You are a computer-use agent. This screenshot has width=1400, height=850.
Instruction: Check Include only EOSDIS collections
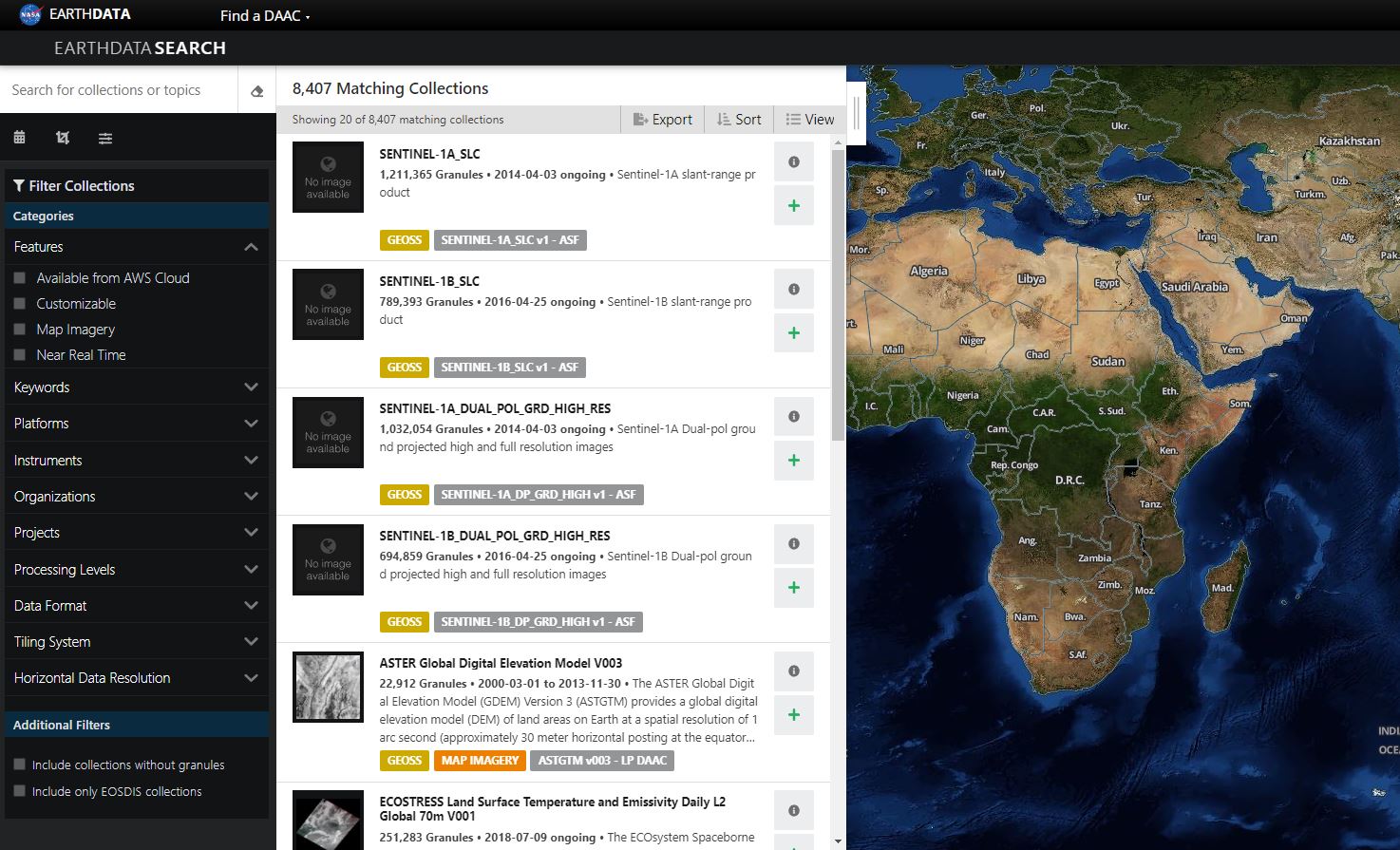(x=19, y=791)
